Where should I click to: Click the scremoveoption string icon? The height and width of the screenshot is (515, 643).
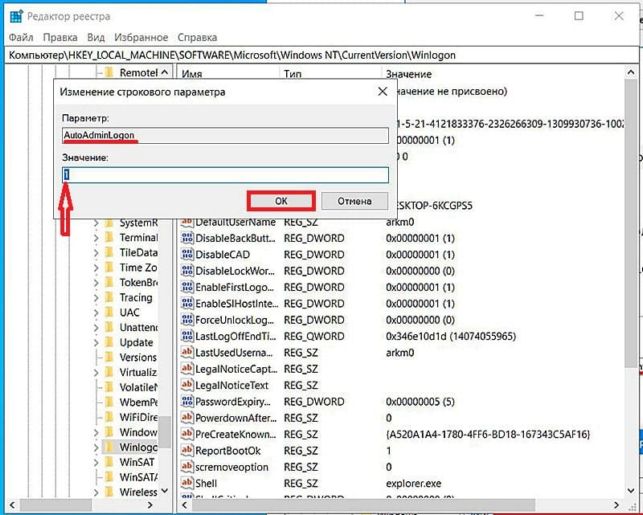point(187,467)
